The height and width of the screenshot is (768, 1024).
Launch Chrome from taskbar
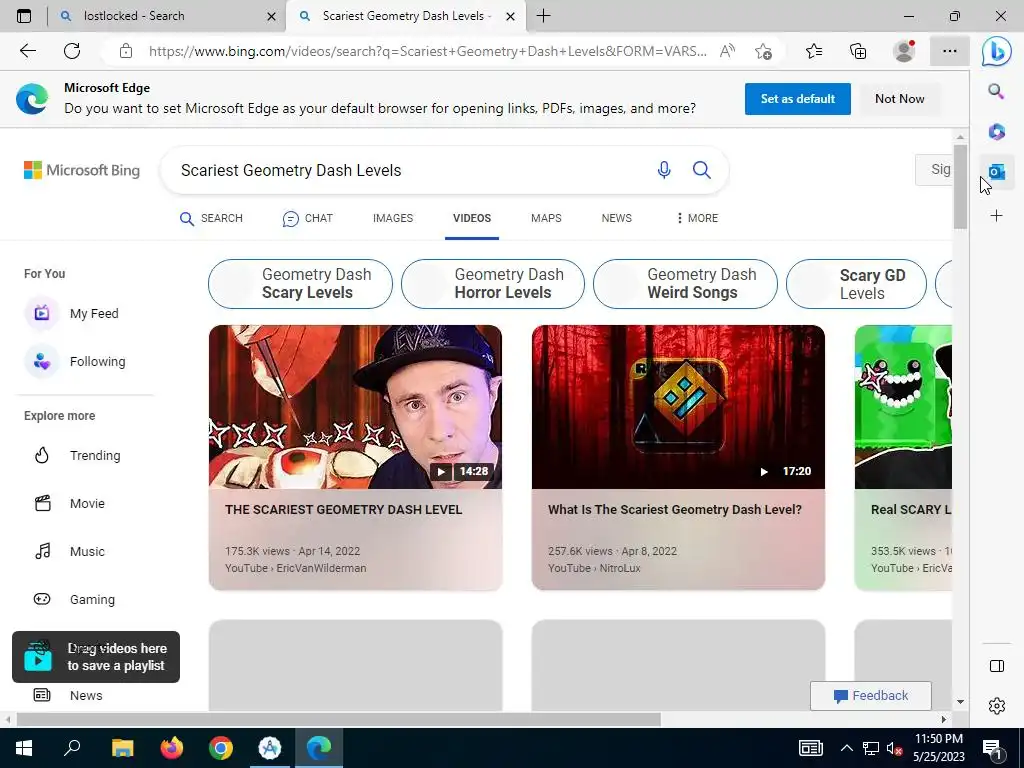pyautogui.click(x=221, y=748)
